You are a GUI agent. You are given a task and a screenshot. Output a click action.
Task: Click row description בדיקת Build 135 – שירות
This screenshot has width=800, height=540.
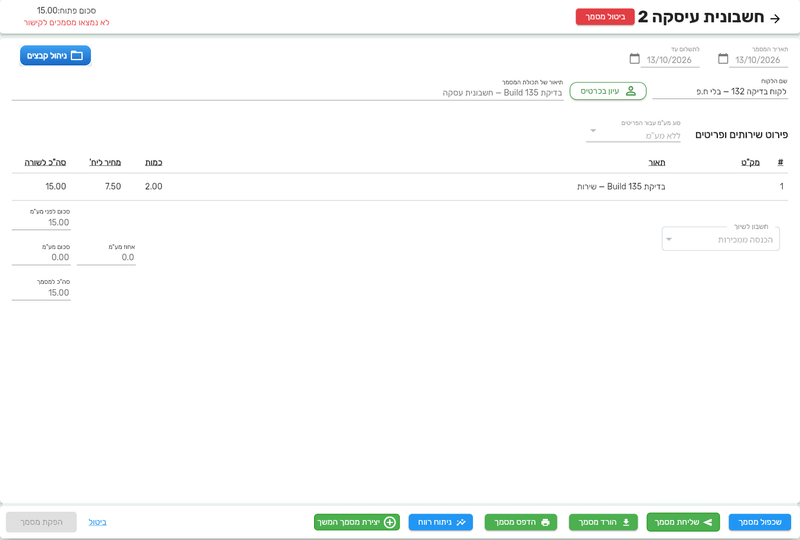coord(621,187)
